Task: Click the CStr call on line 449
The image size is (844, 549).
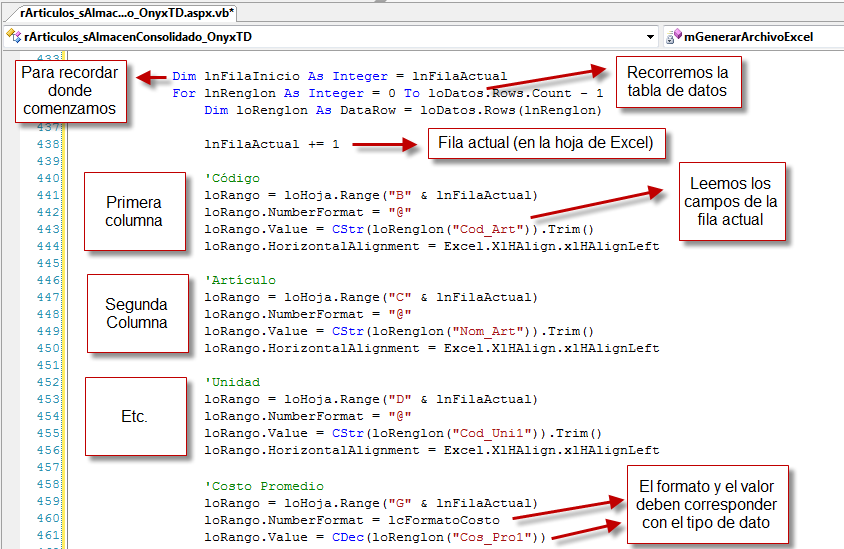Action: click(348, 332)
